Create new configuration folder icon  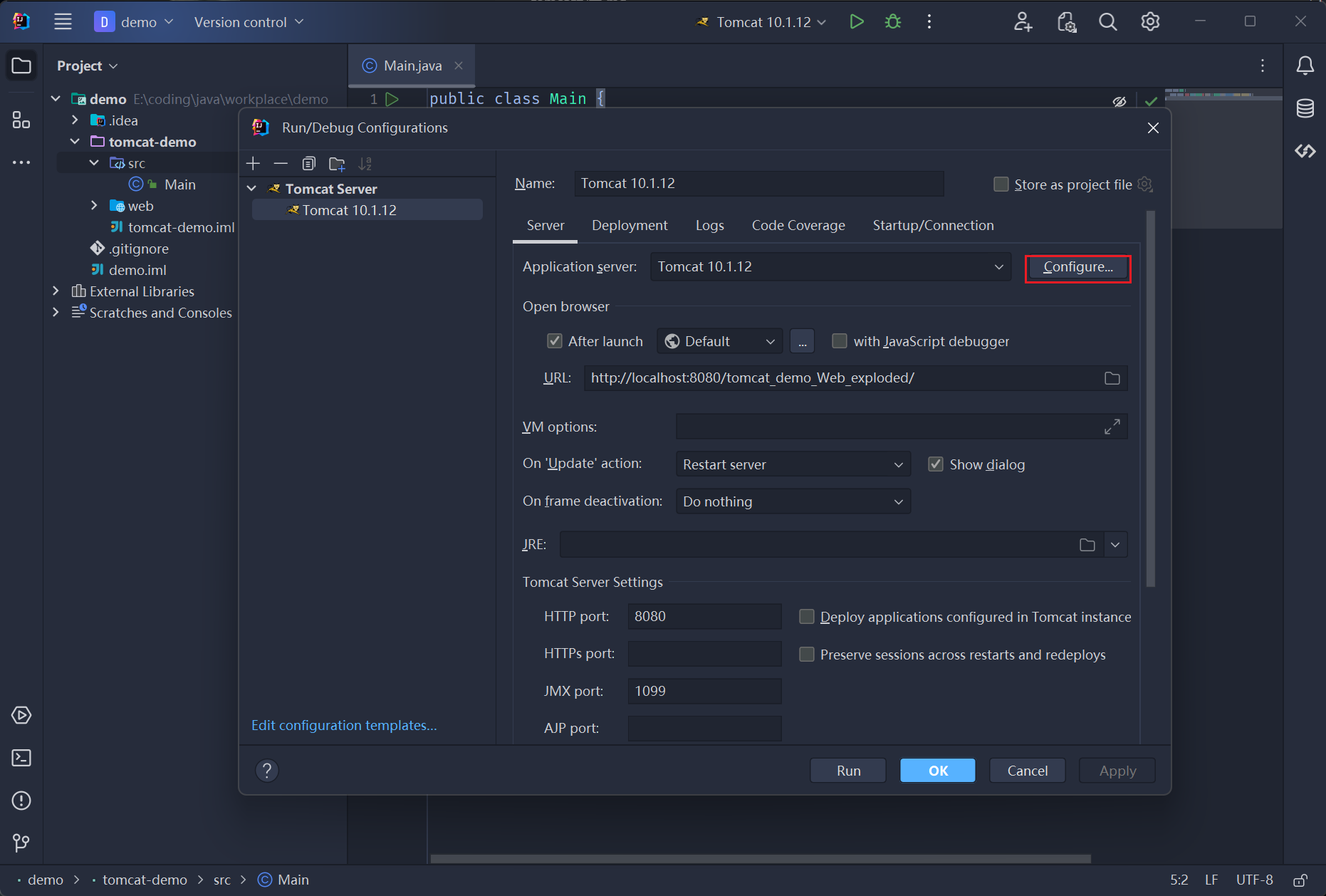[x=337, y=164]
